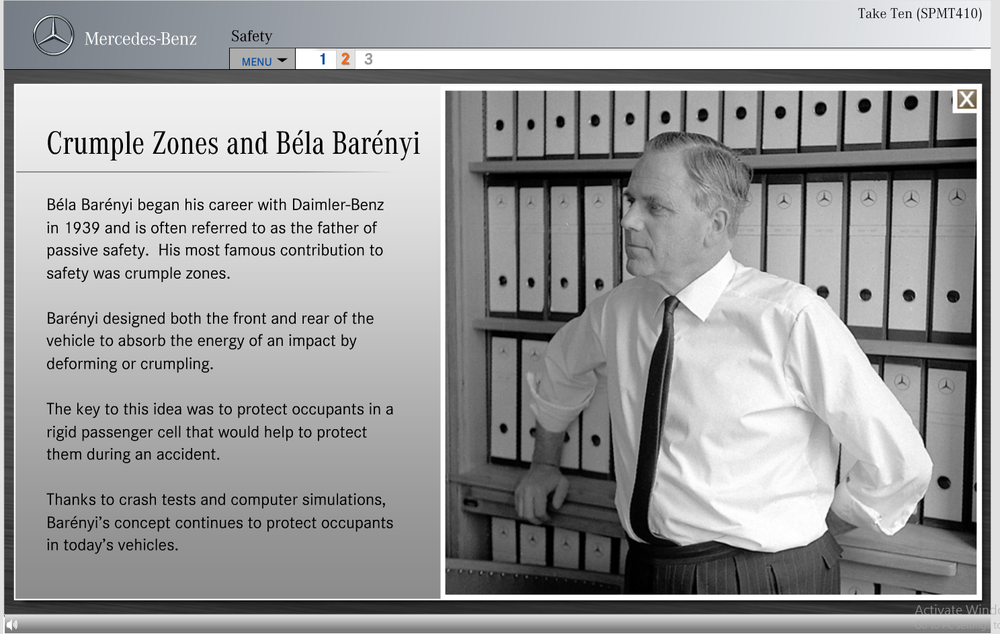The image size is (1000, 634).
Task: Click the paragraph about deforming or crumpling
Action: tap(210, 341)
